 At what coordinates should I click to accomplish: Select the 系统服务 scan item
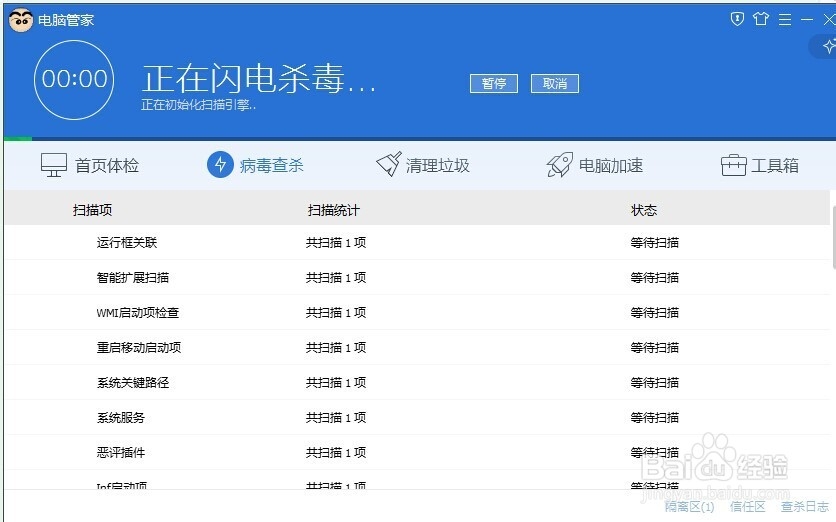(x=121, y=417)
